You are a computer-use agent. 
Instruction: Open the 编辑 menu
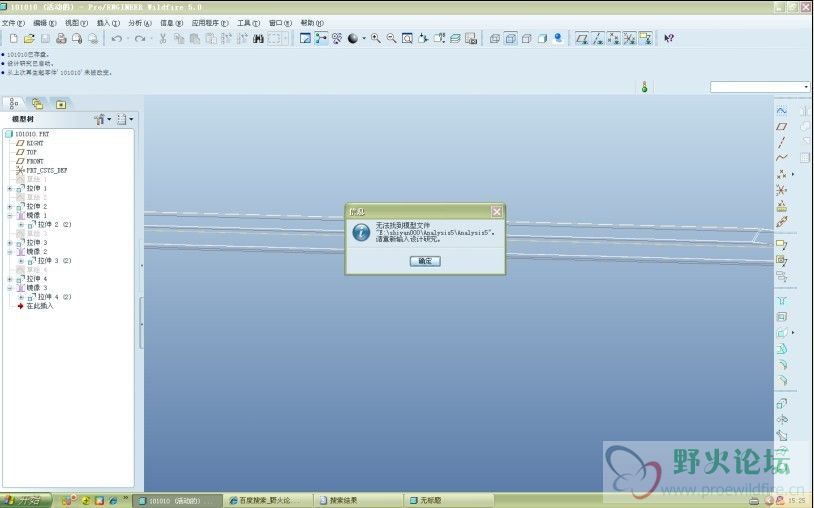(x=45, y=23)
